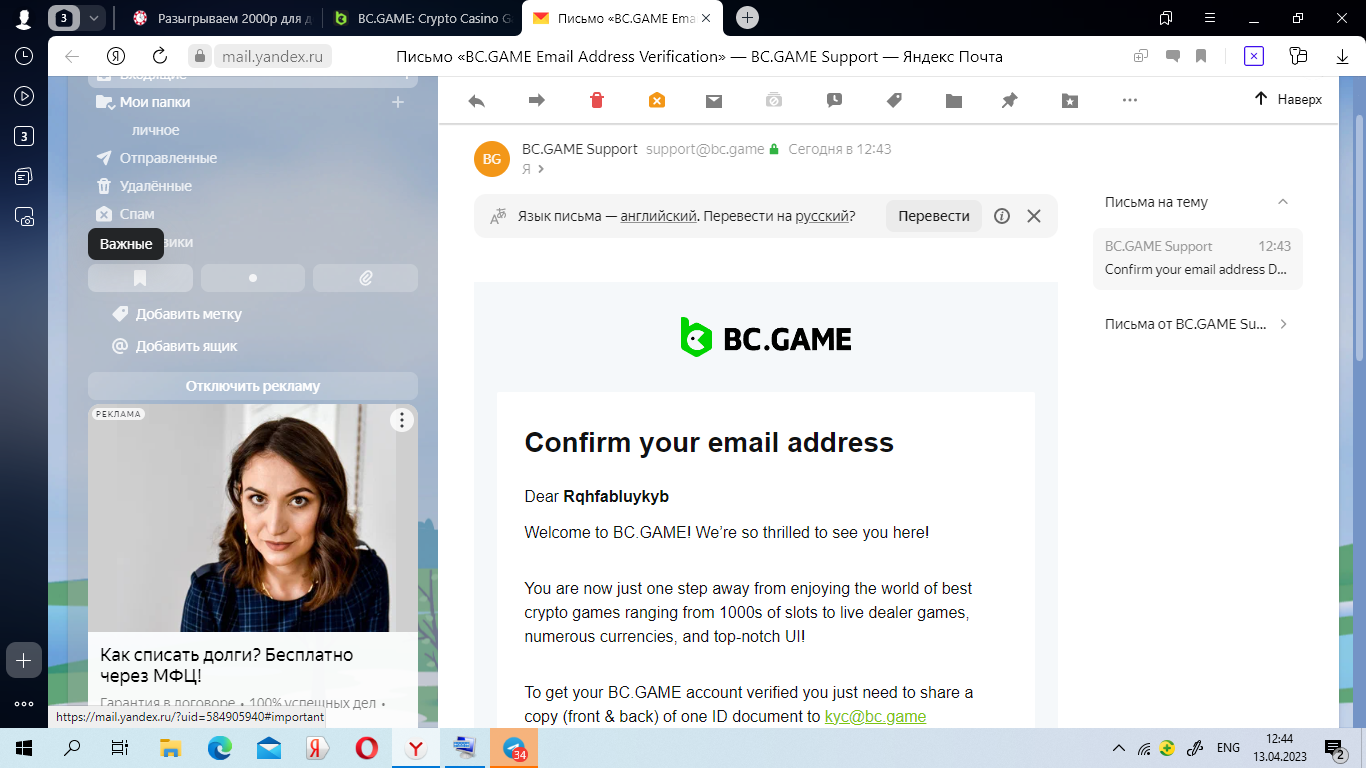
Task: Toggle the Важные bookmark filter
Action: click(140, 278)
